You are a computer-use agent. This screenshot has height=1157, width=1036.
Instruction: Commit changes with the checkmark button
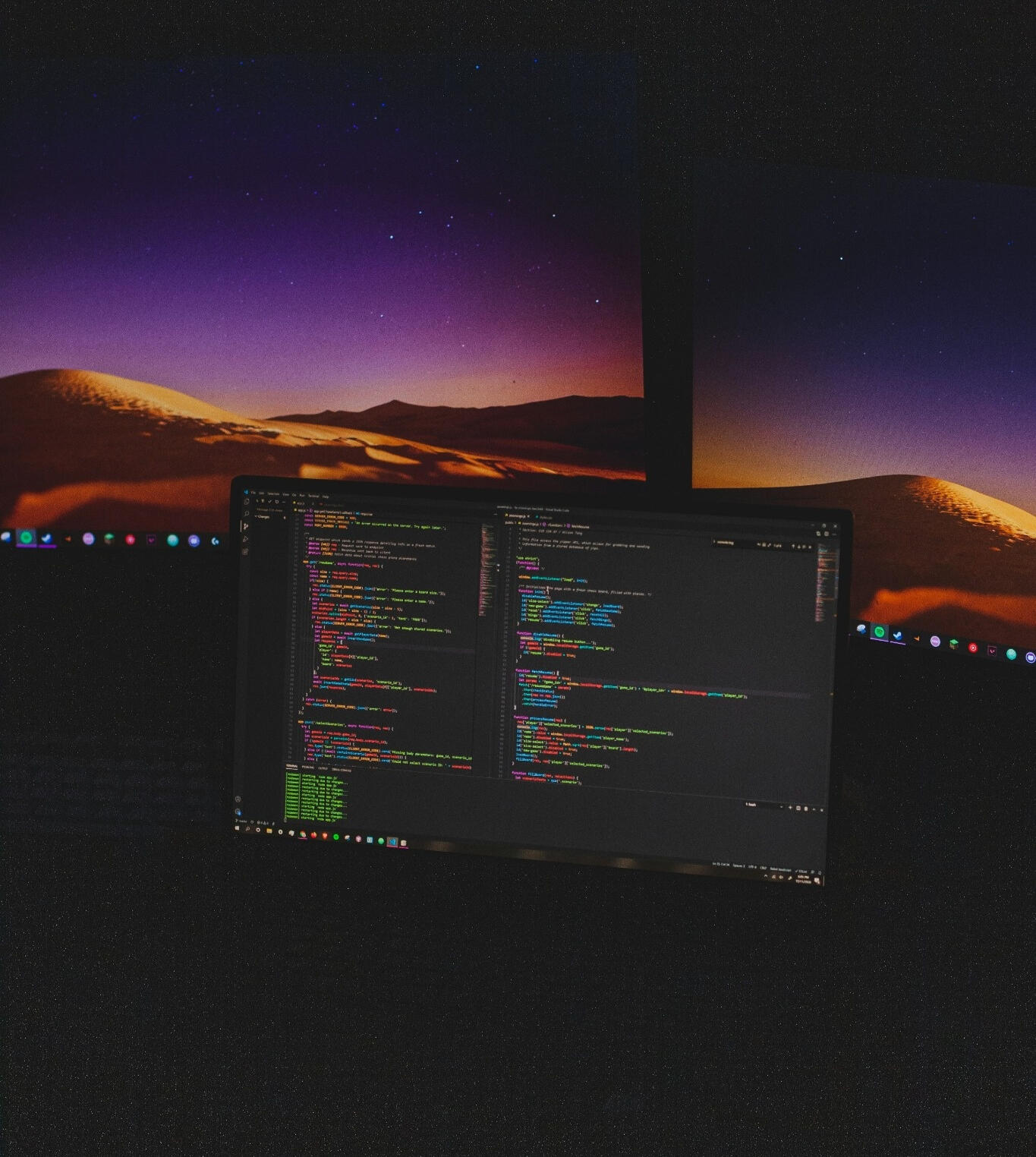click(269, 500)
